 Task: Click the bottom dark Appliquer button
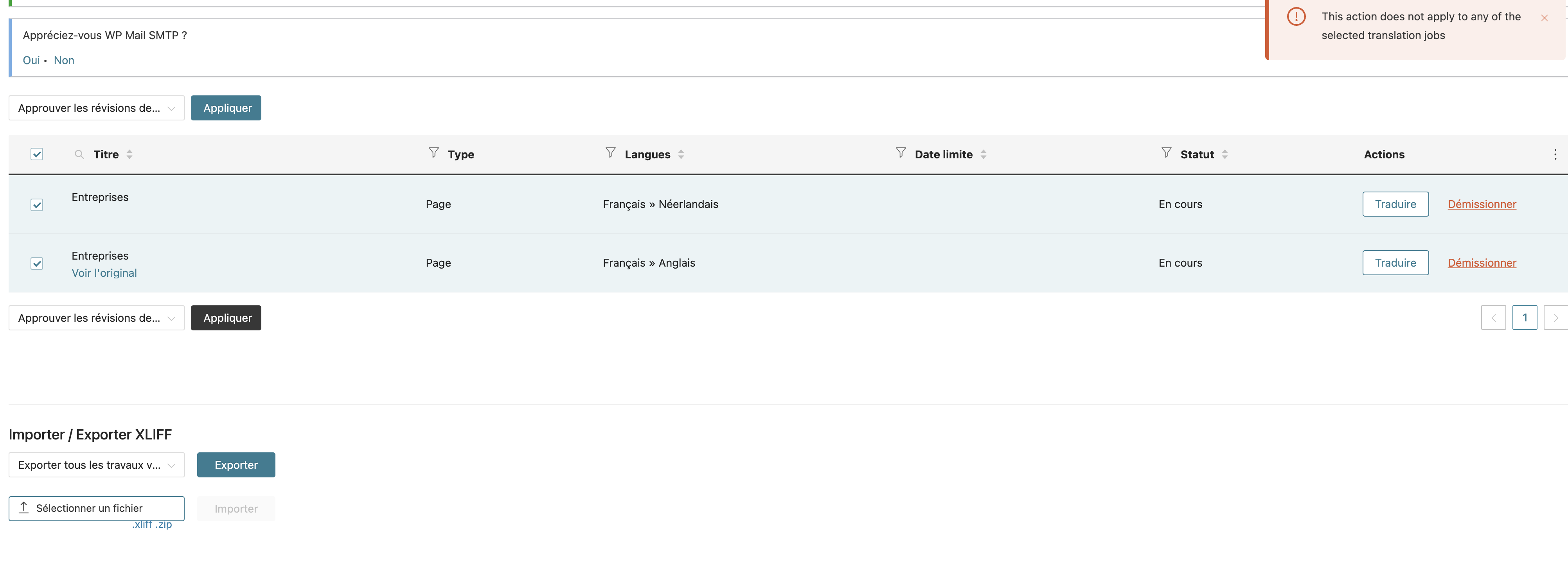point(226,317)
